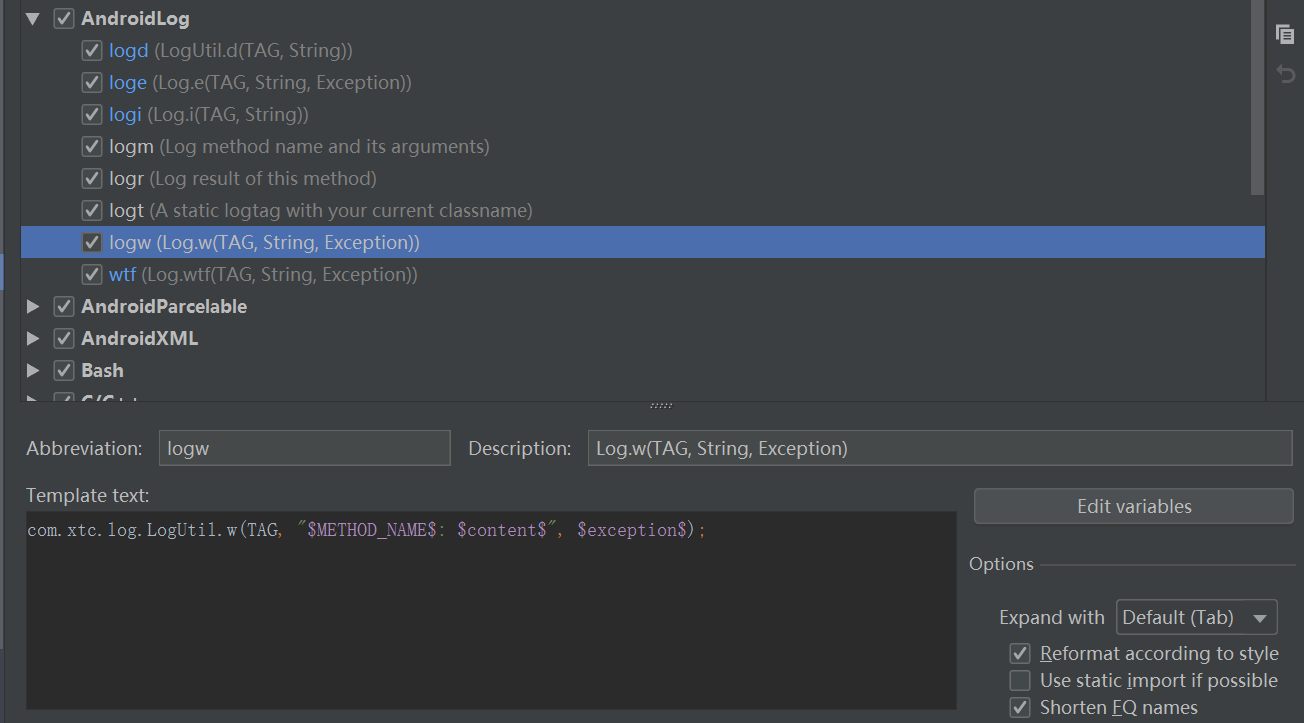Collapse the AndroidLog group
This screenshot has width=1304, height=723.
[x=32, y=17]
